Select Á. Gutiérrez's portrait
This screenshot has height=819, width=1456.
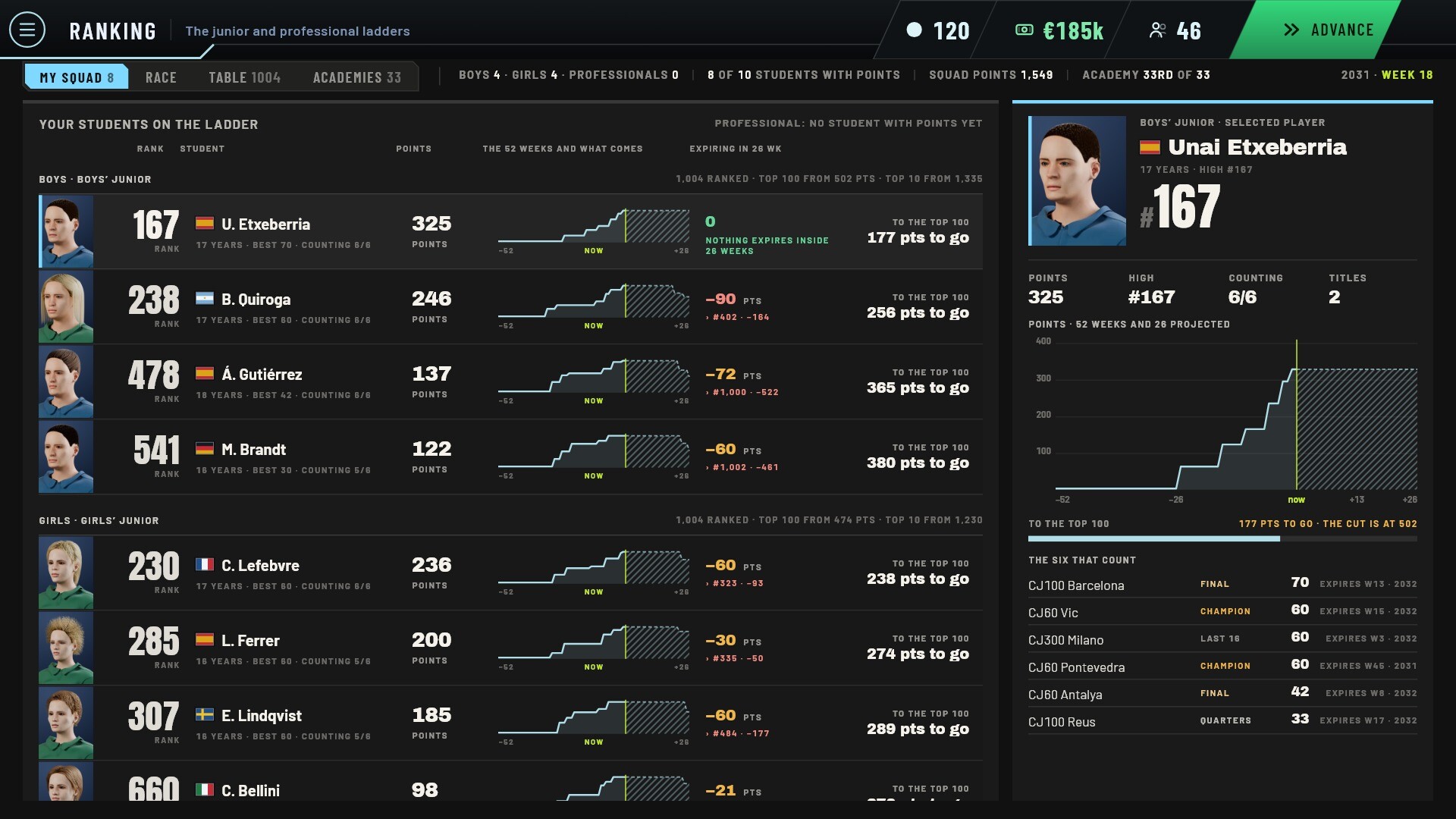(66, 381)
